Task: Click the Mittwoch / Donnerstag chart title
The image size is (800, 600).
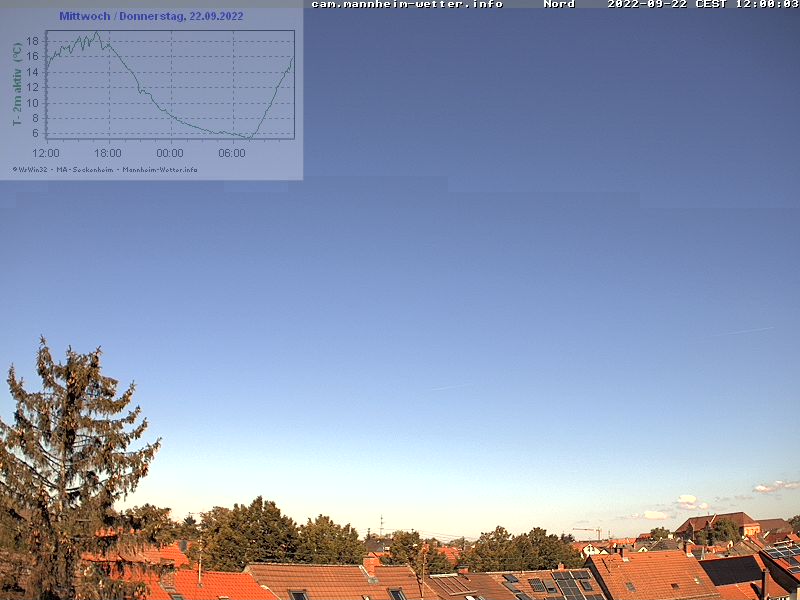Action: coord(151,16)
